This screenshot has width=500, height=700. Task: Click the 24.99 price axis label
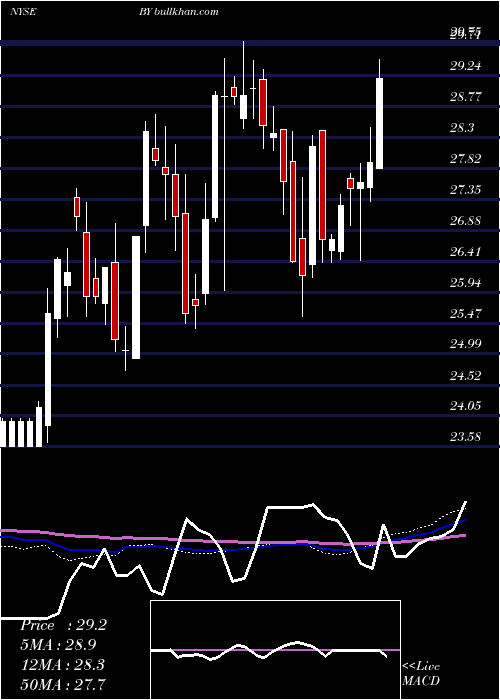(466, 344)
